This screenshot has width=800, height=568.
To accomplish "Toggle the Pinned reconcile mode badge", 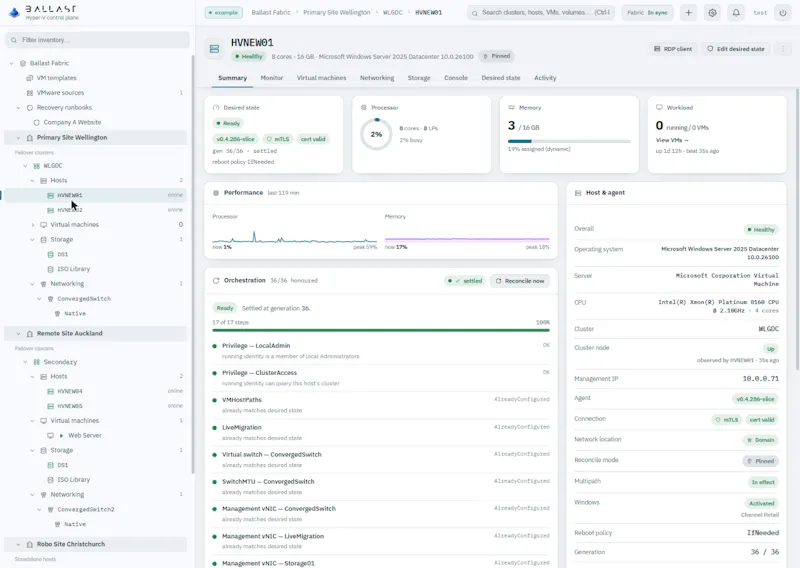I will 760,461.
